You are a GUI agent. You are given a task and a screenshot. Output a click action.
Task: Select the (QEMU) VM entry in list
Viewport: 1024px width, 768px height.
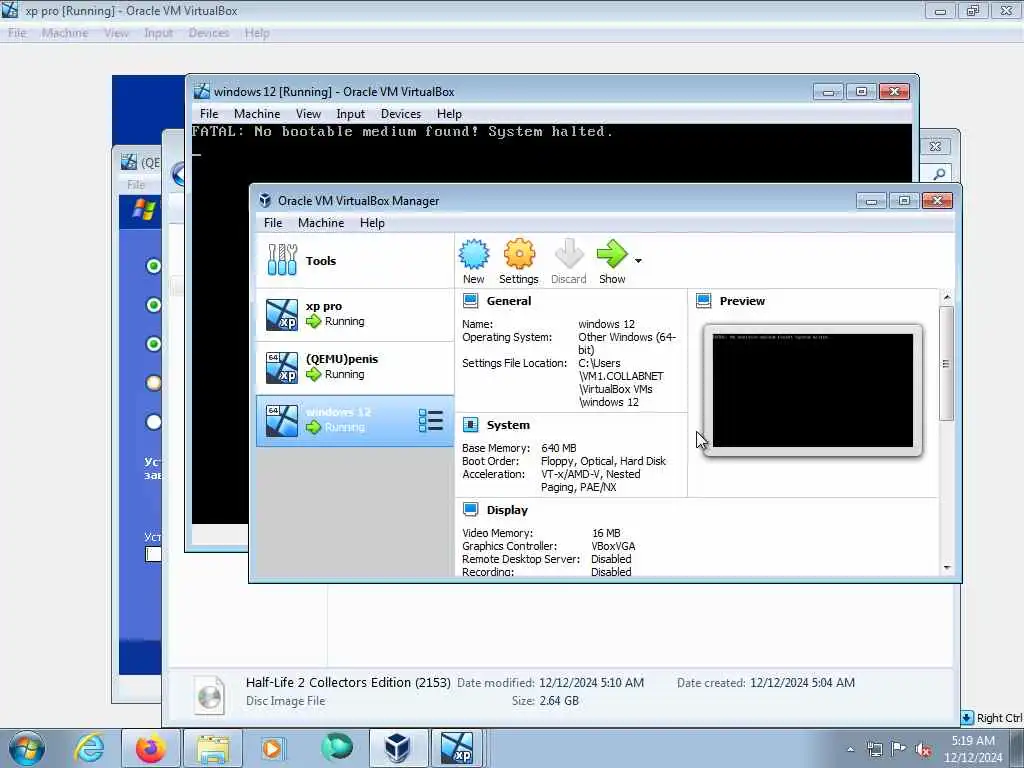click(355, 367)
